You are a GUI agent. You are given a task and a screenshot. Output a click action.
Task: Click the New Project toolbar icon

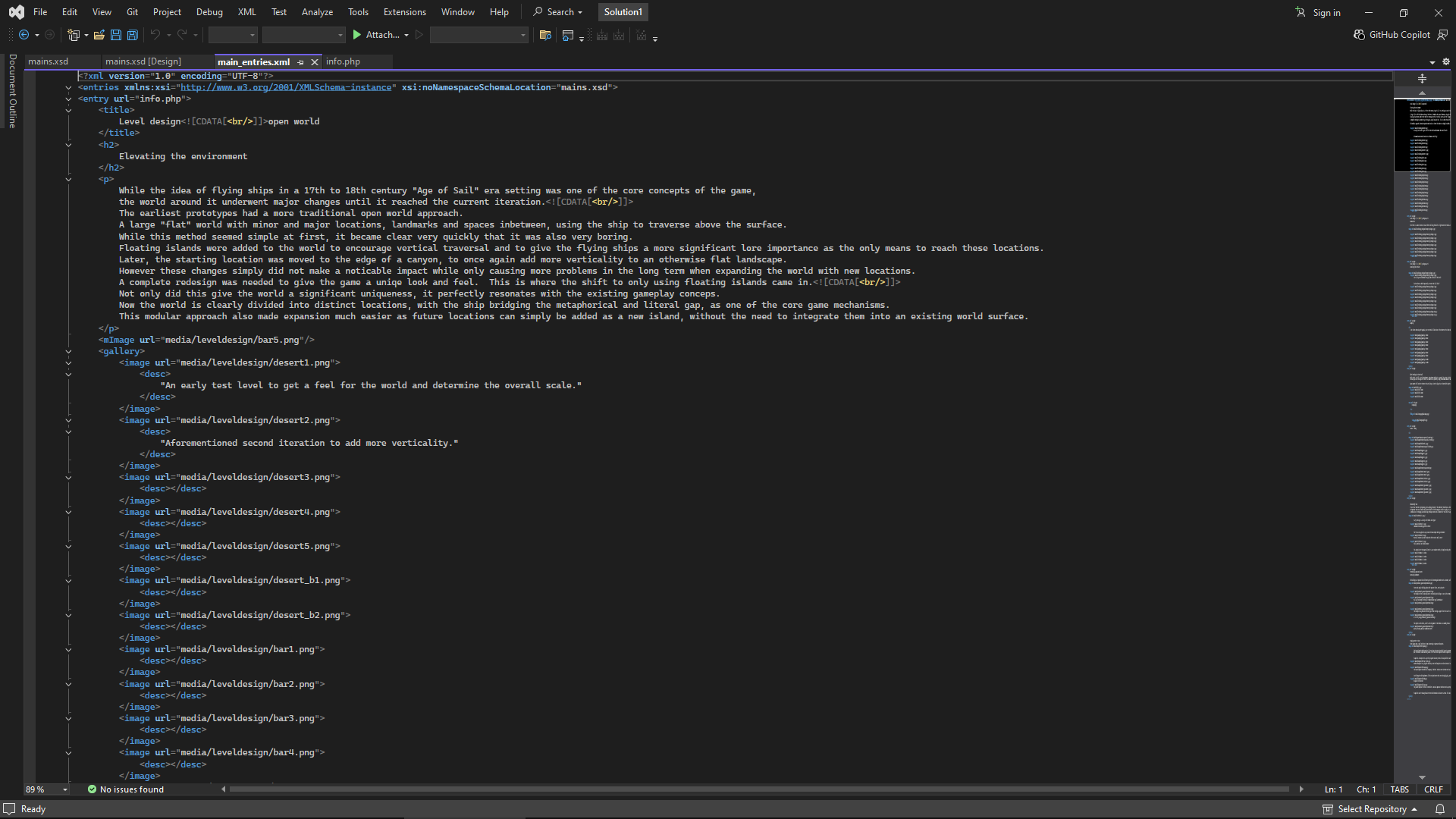click(74, 35)
